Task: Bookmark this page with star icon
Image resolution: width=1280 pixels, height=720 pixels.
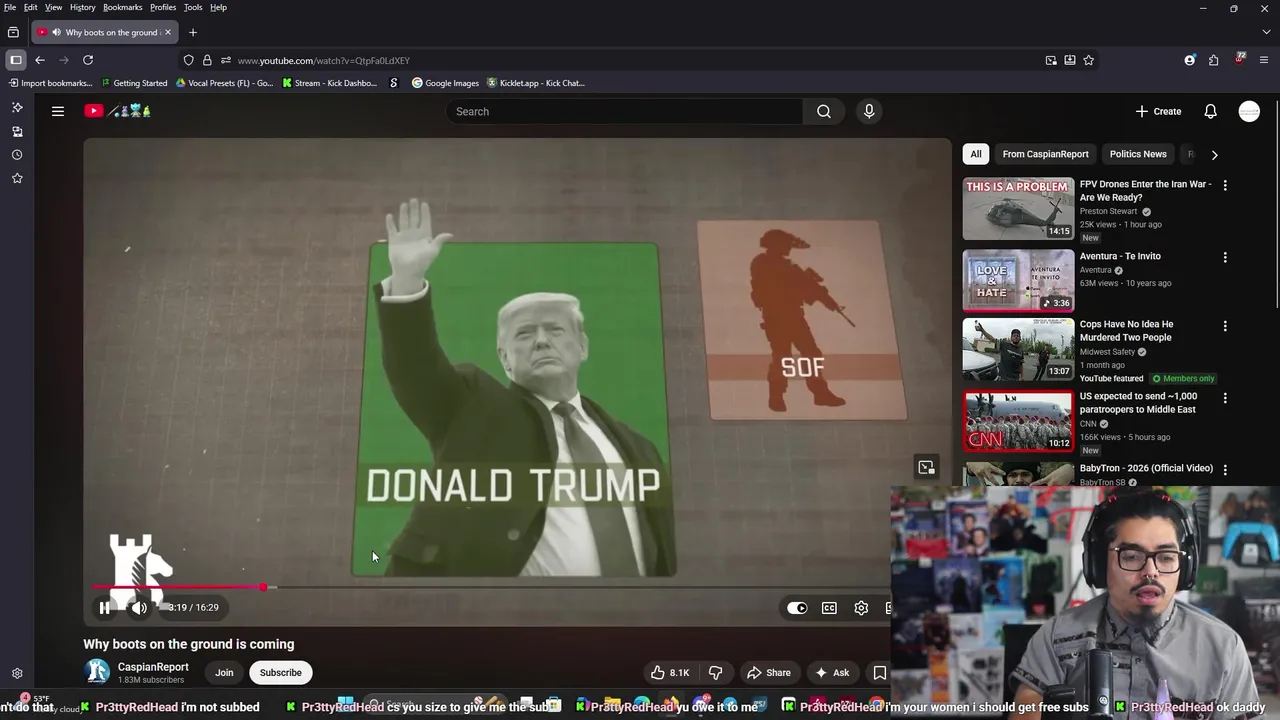Action: point(1089,60)
